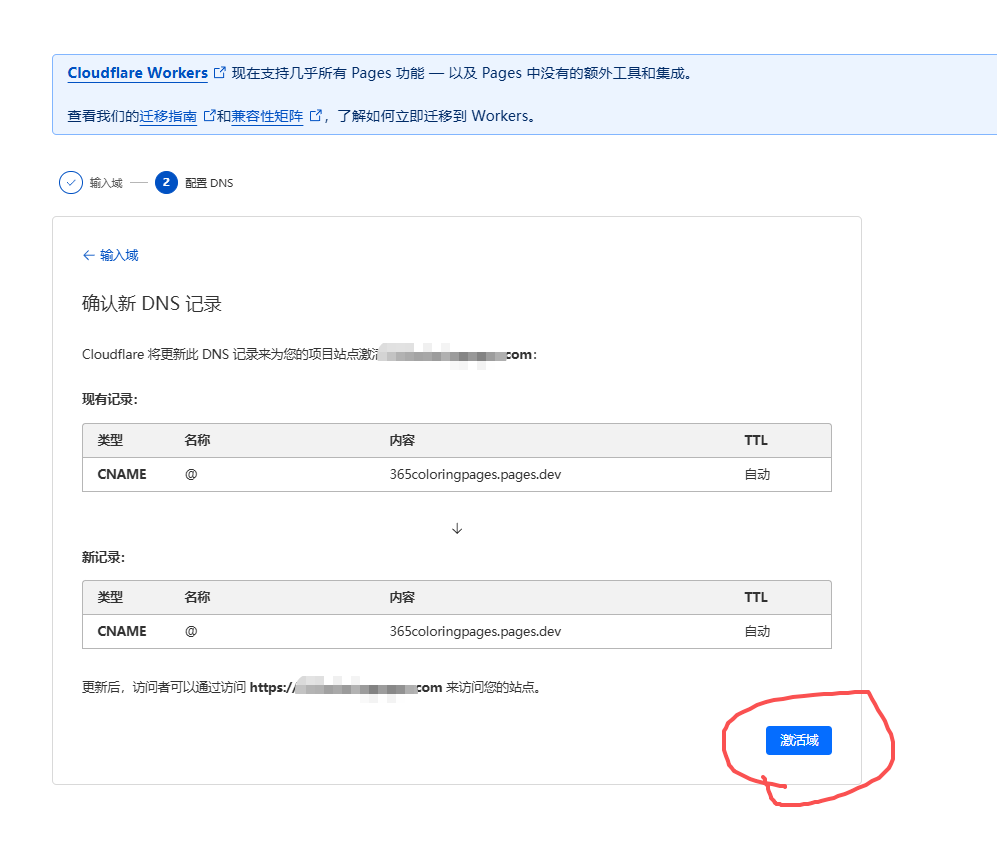The width and height of the screenshot is (997, 845).
Task: Click the down arrow between record tables
Action: click(x=457, y=528)
